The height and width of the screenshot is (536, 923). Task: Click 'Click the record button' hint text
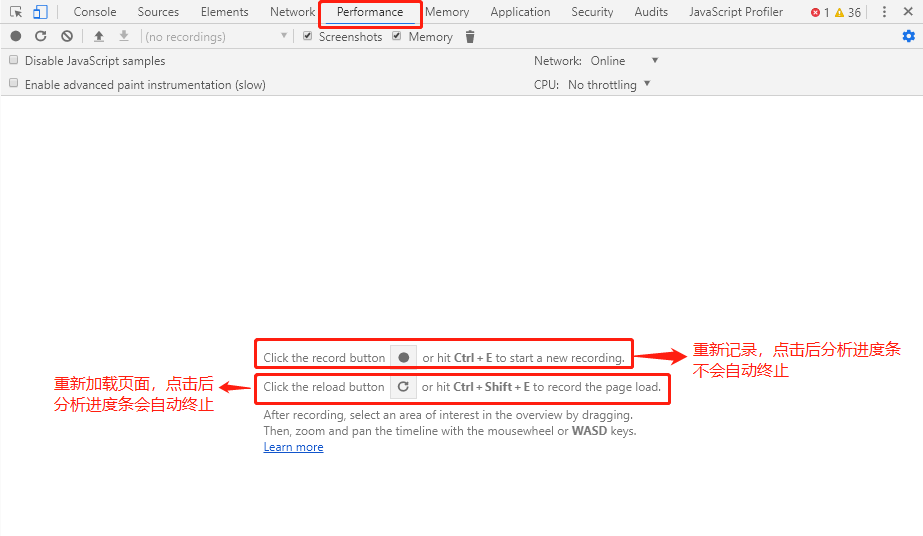point(324,358)
